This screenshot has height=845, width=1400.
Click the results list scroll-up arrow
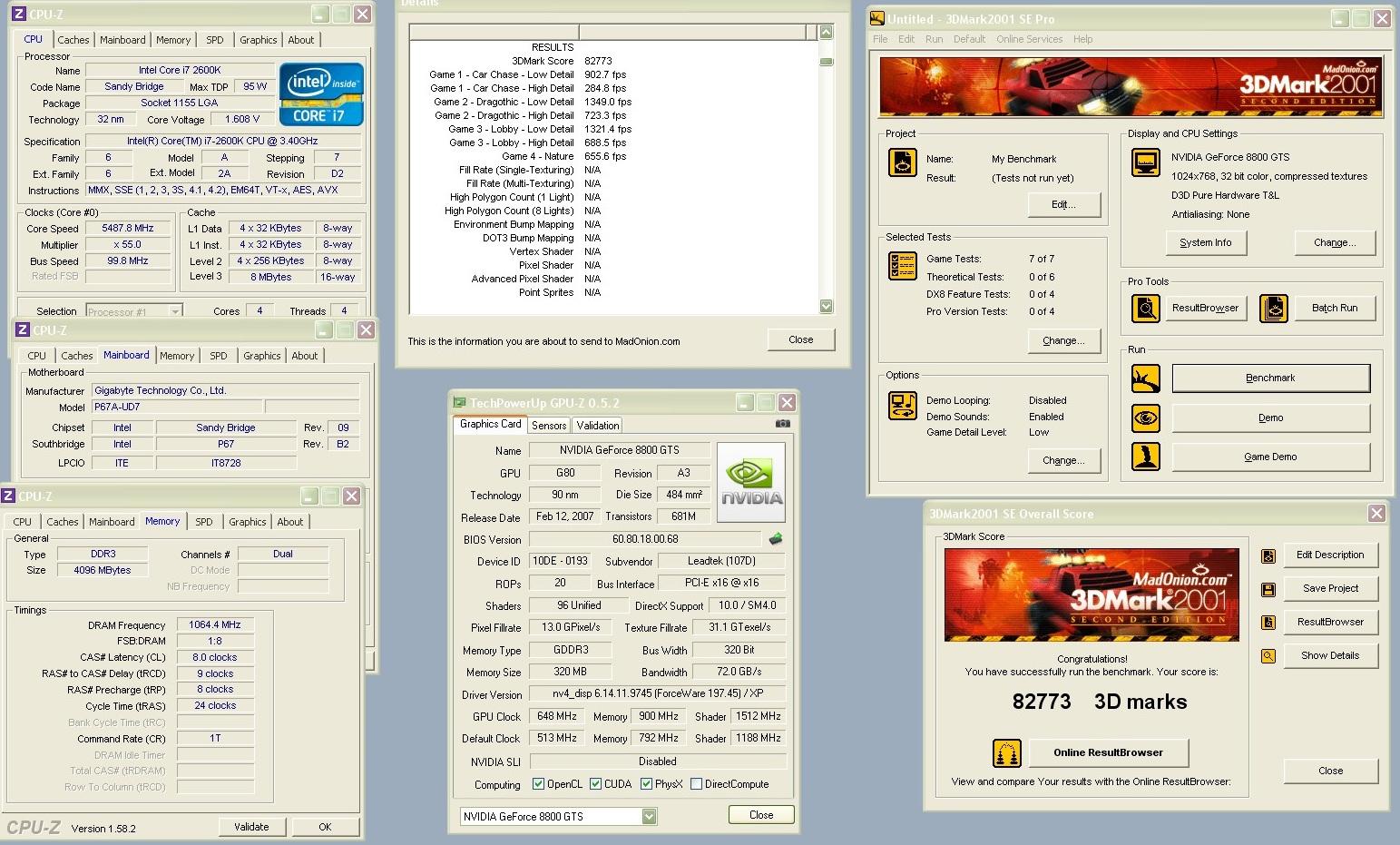click(826, 32)
